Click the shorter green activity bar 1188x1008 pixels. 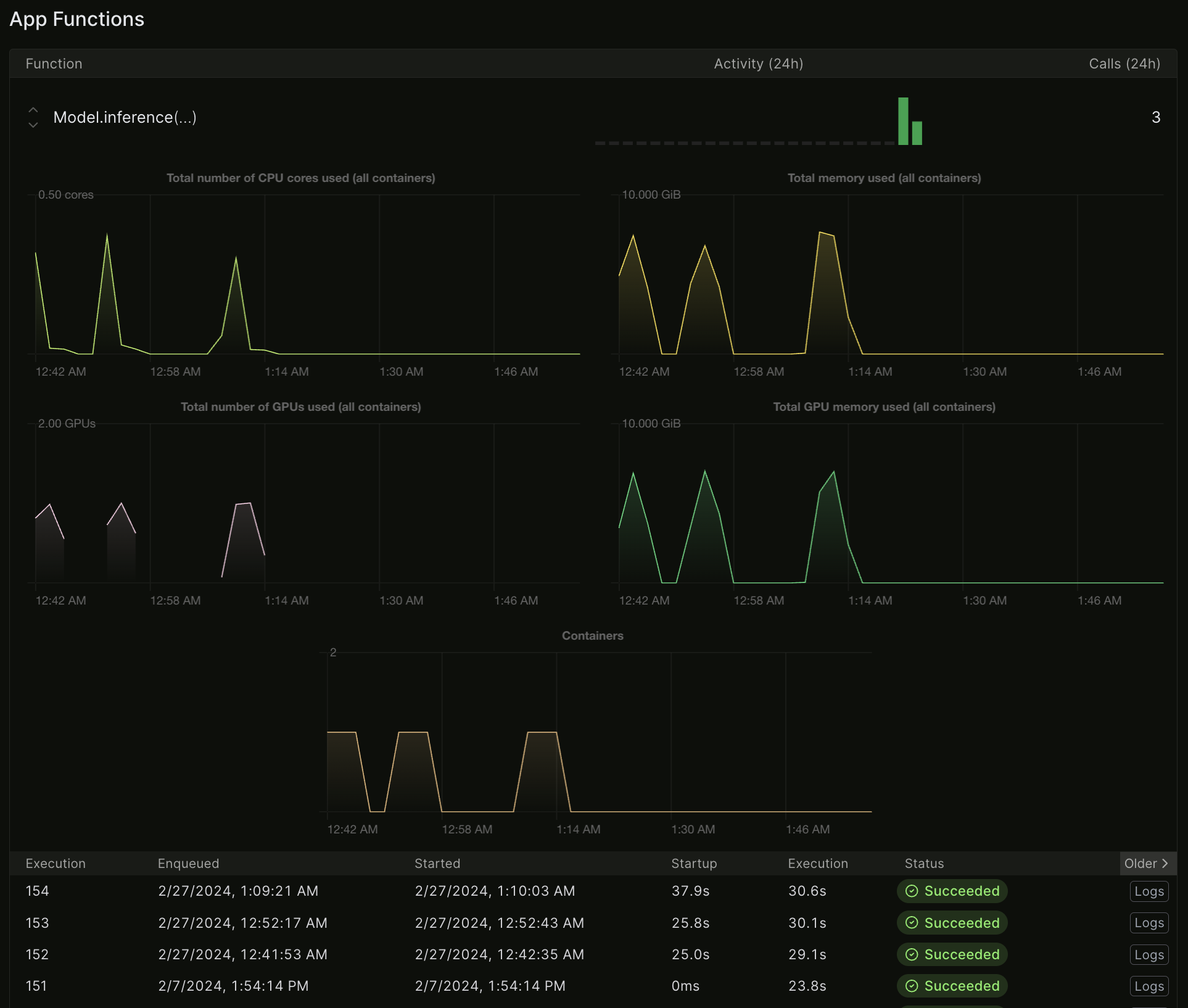[x=917, y=133]
